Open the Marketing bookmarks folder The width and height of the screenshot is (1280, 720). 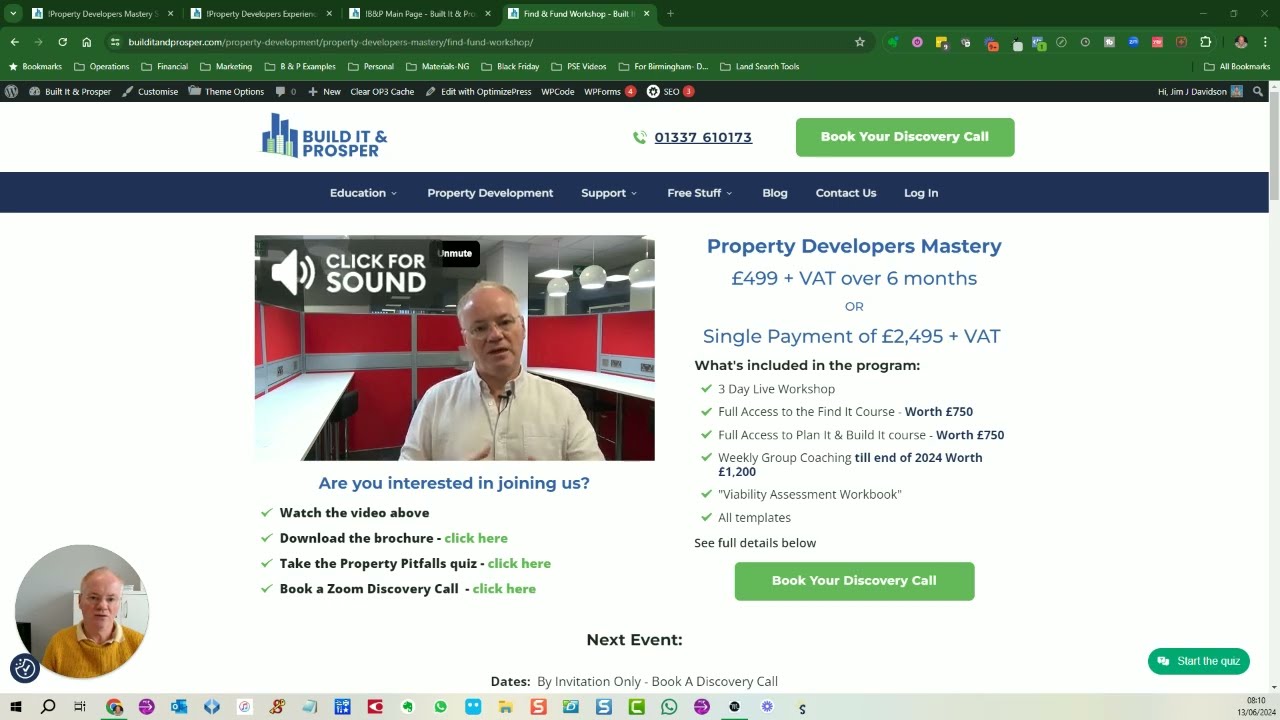(x=225, y=66)
